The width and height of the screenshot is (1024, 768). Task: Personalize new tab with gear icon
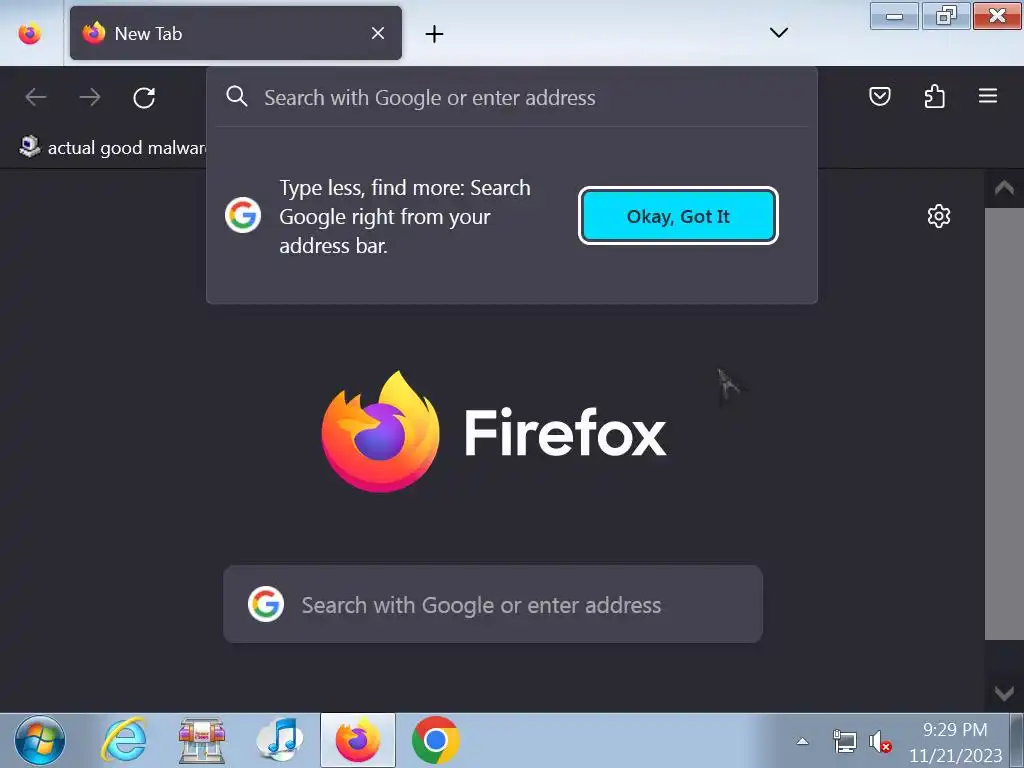click(938, 216)
